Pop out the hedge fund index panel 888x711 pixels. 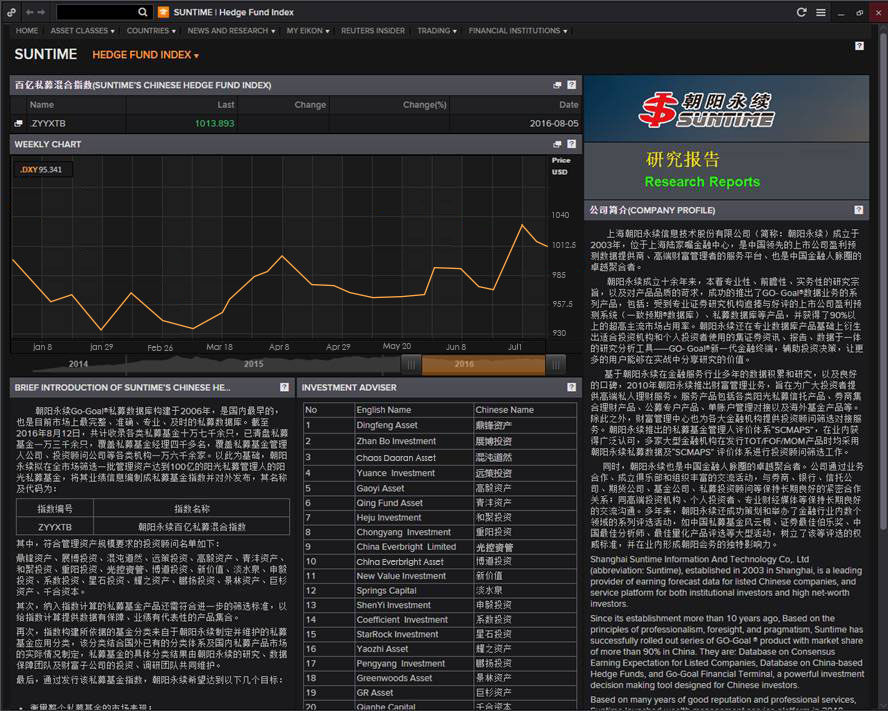(557, 85)
